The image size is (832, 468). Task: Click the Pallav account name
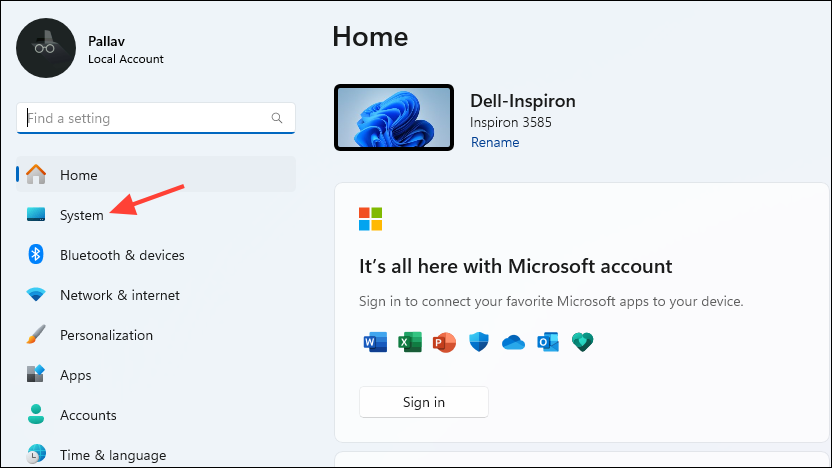106,41
